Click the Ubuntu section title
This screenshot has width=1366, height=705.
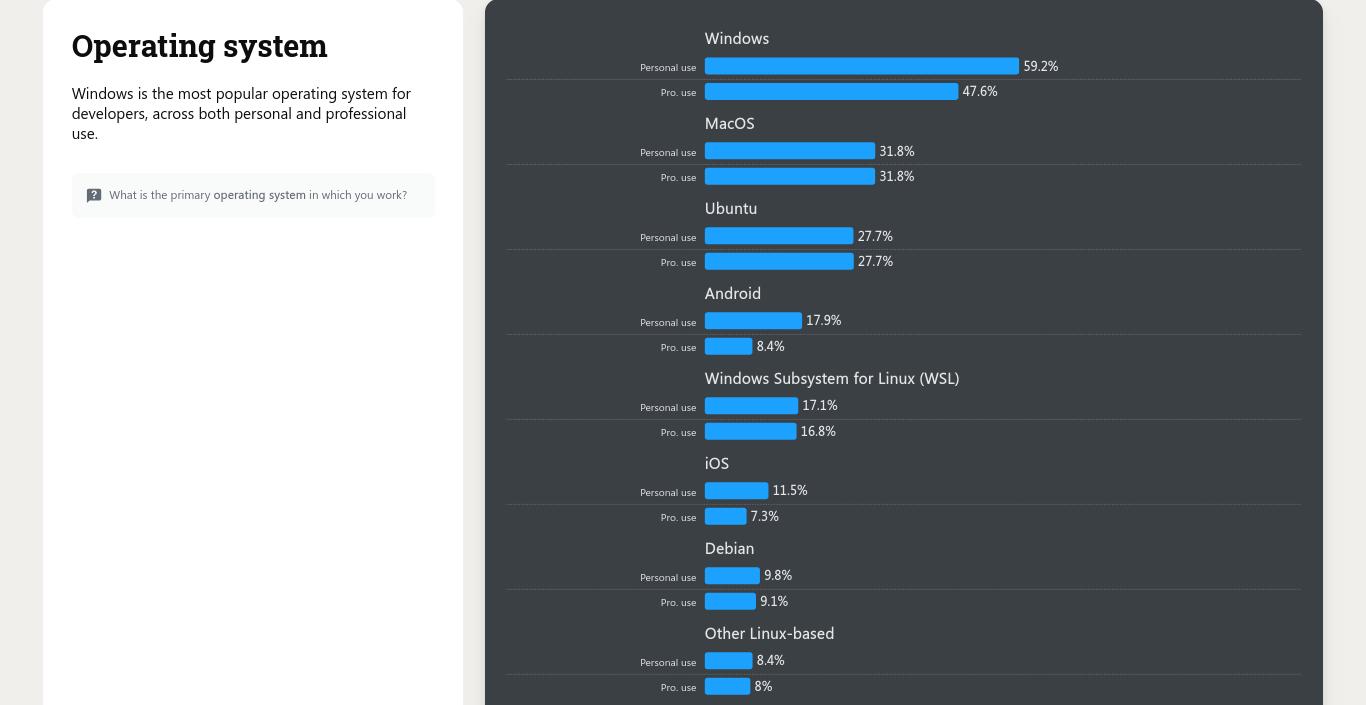[x=730, y=208]
